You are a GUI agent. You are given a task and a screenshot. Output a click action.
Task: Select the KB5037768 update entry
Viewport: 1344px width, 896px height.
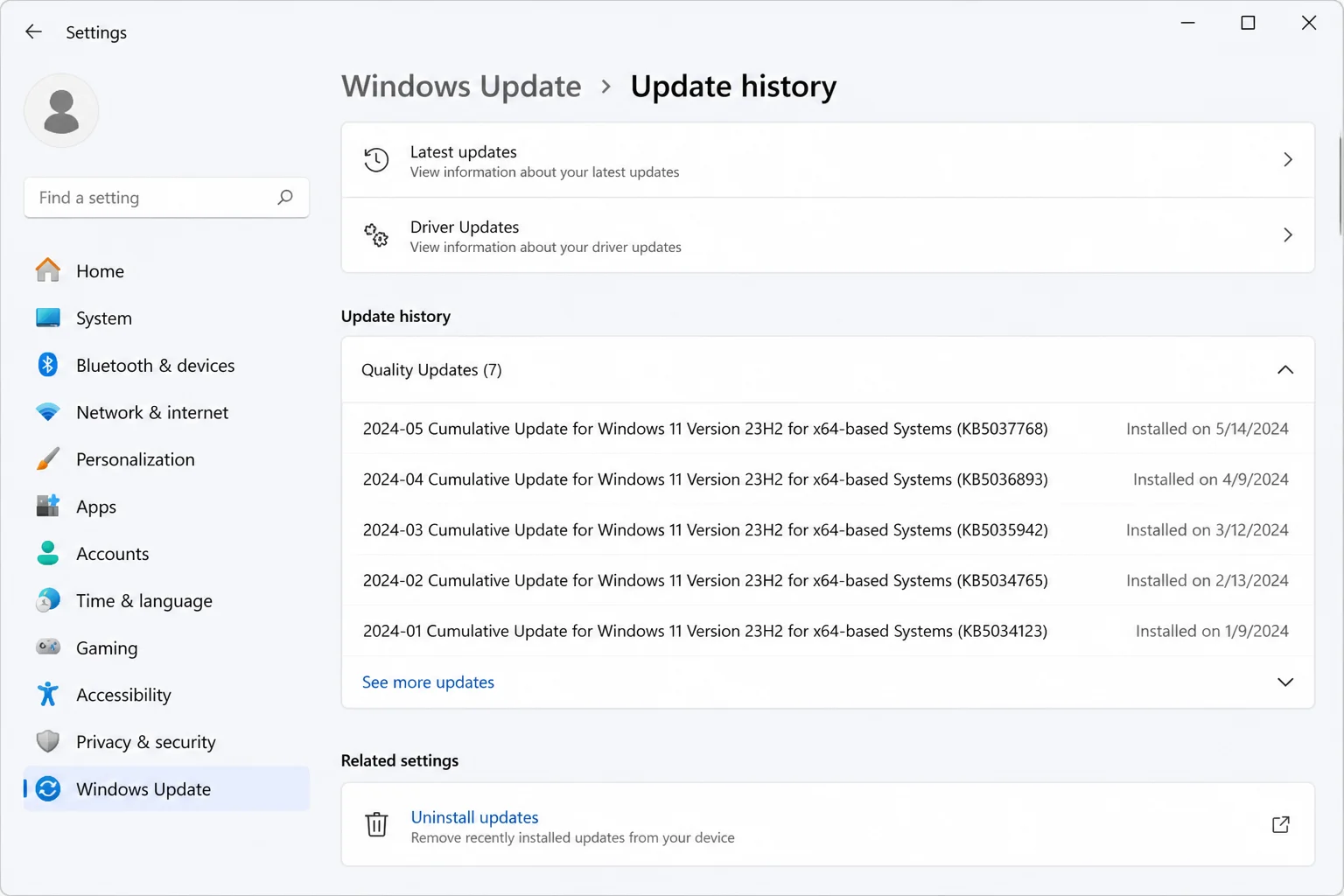[827, 429]
